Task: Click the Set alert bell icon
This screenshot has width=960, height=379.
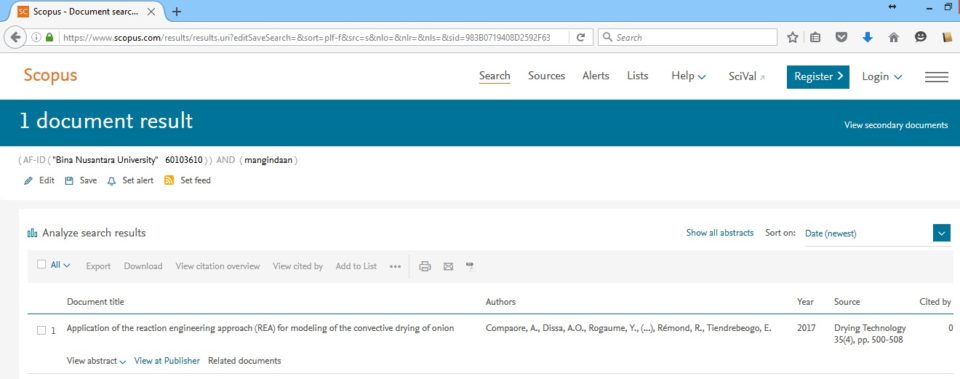Action: pyautogui.click(x=111, y=181)
